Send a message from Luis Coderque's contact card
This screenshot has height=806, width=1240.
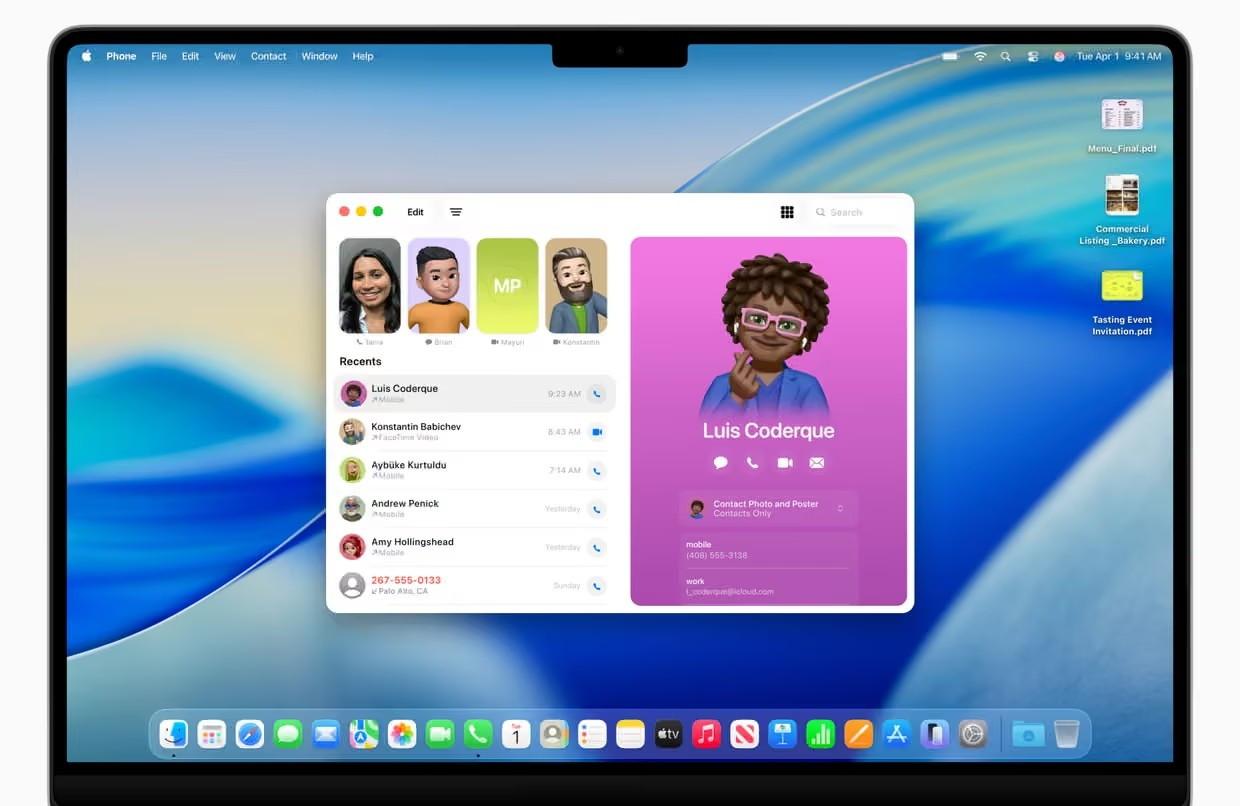point(720,463)
